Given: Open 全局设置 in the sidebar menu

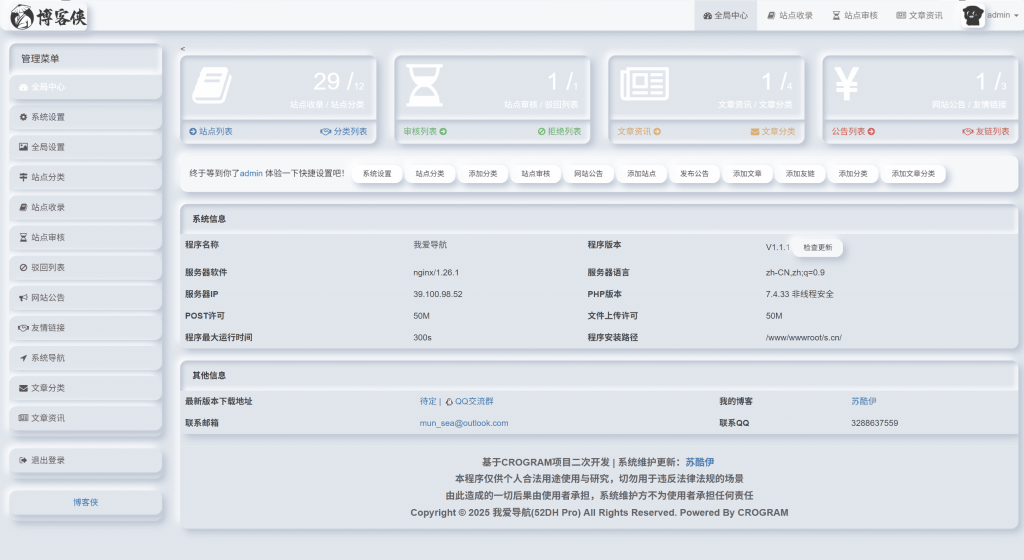Looking at the screenshot, I should coord(86,147).
